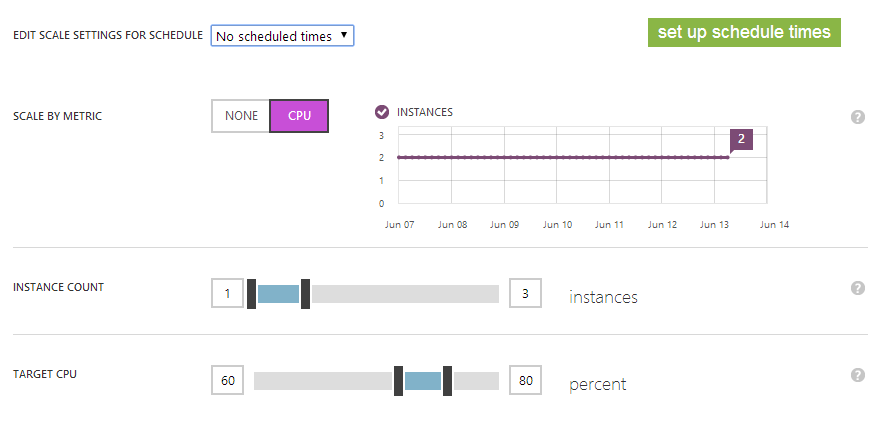882x433 pixels.
Task: Click help icon for Target CPU
Action: click(x=857, y=375)
